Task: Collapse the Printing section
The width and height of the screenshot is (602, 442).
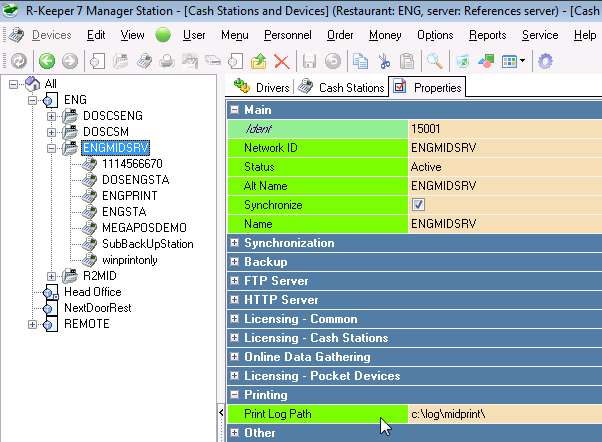Action: 234,394
